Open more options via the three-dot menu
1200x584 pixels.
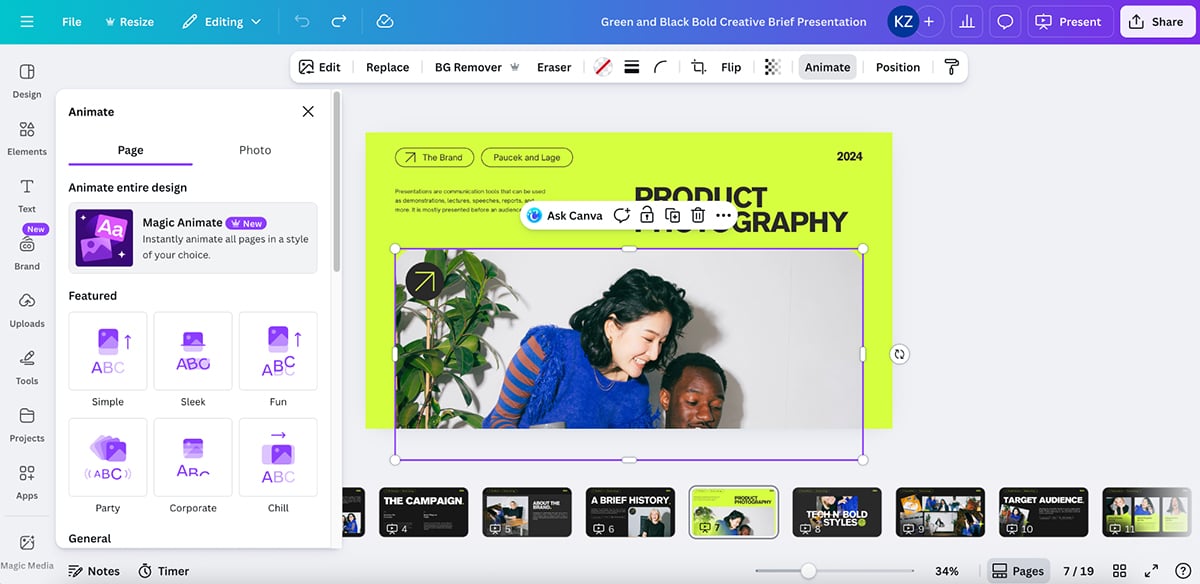pyautogui.click(x=723, y=215)
